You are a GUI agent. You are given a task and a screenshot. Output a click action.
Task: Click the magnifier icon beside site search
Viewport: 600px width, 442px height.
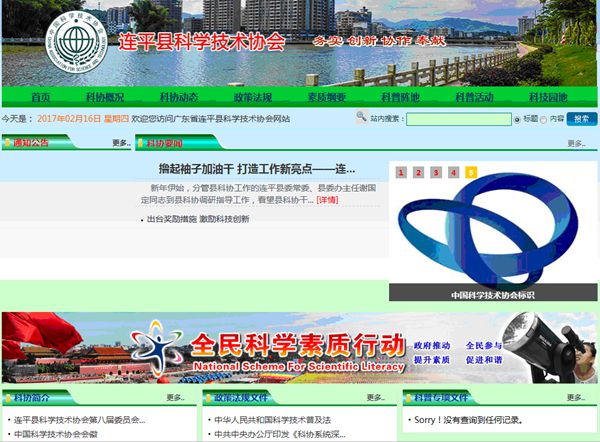(x=361, y=118)
